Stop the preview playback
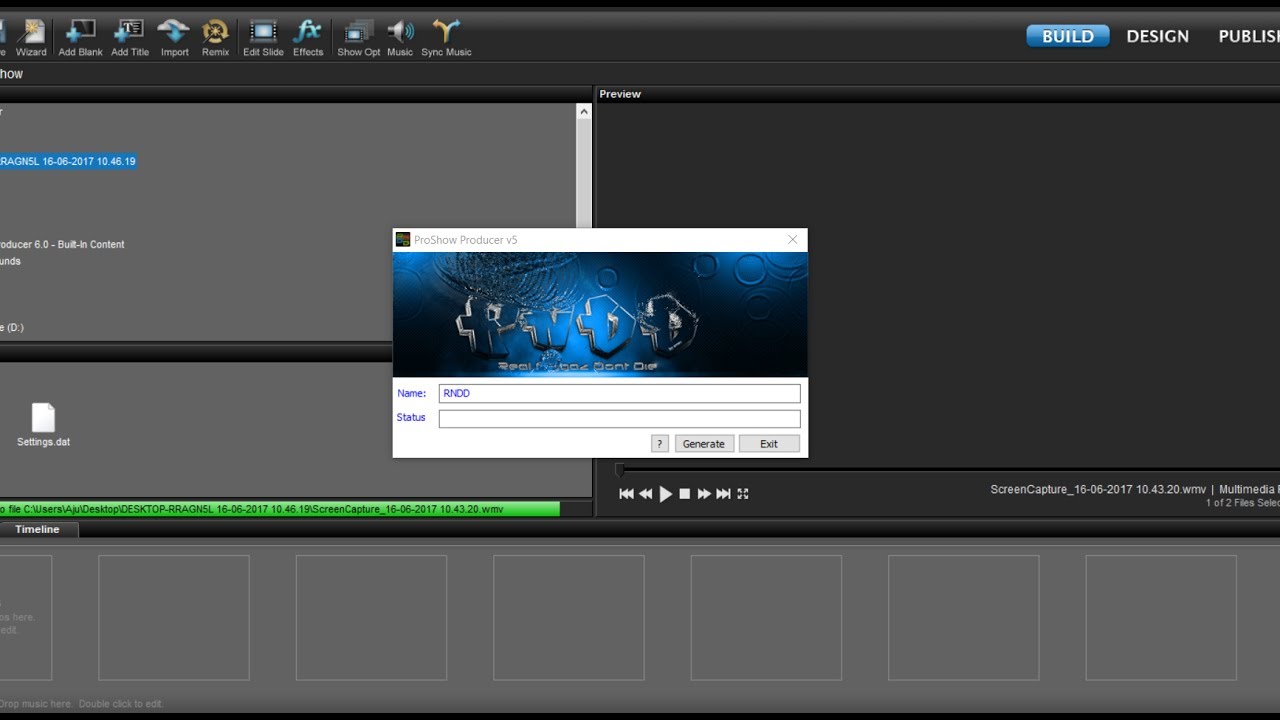This screenshot has height=720, width=1280. pos(685,494)
